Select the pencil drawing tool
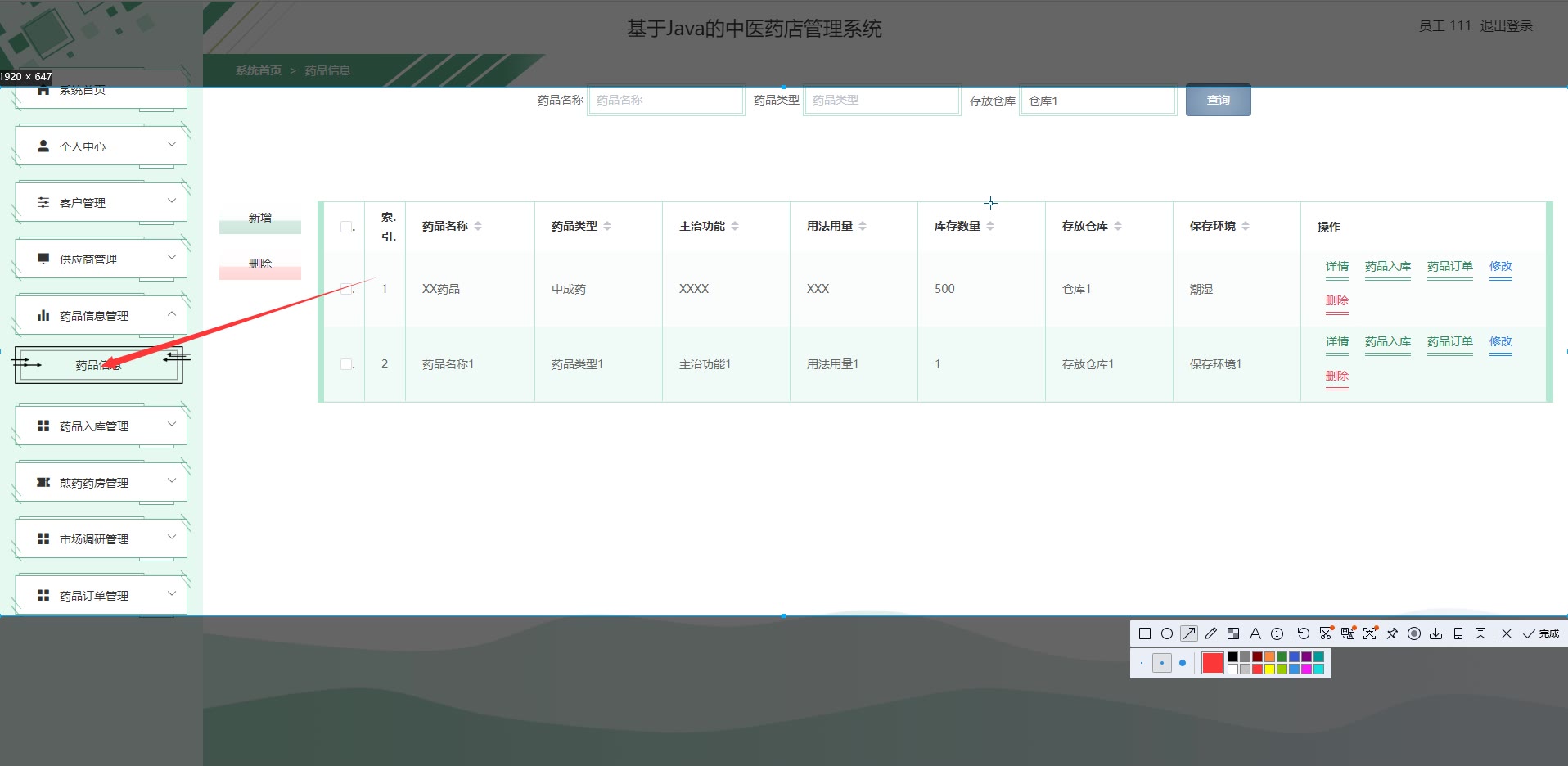The height and width of the screenshot is (766, 1568). (x=1211, y=633)
